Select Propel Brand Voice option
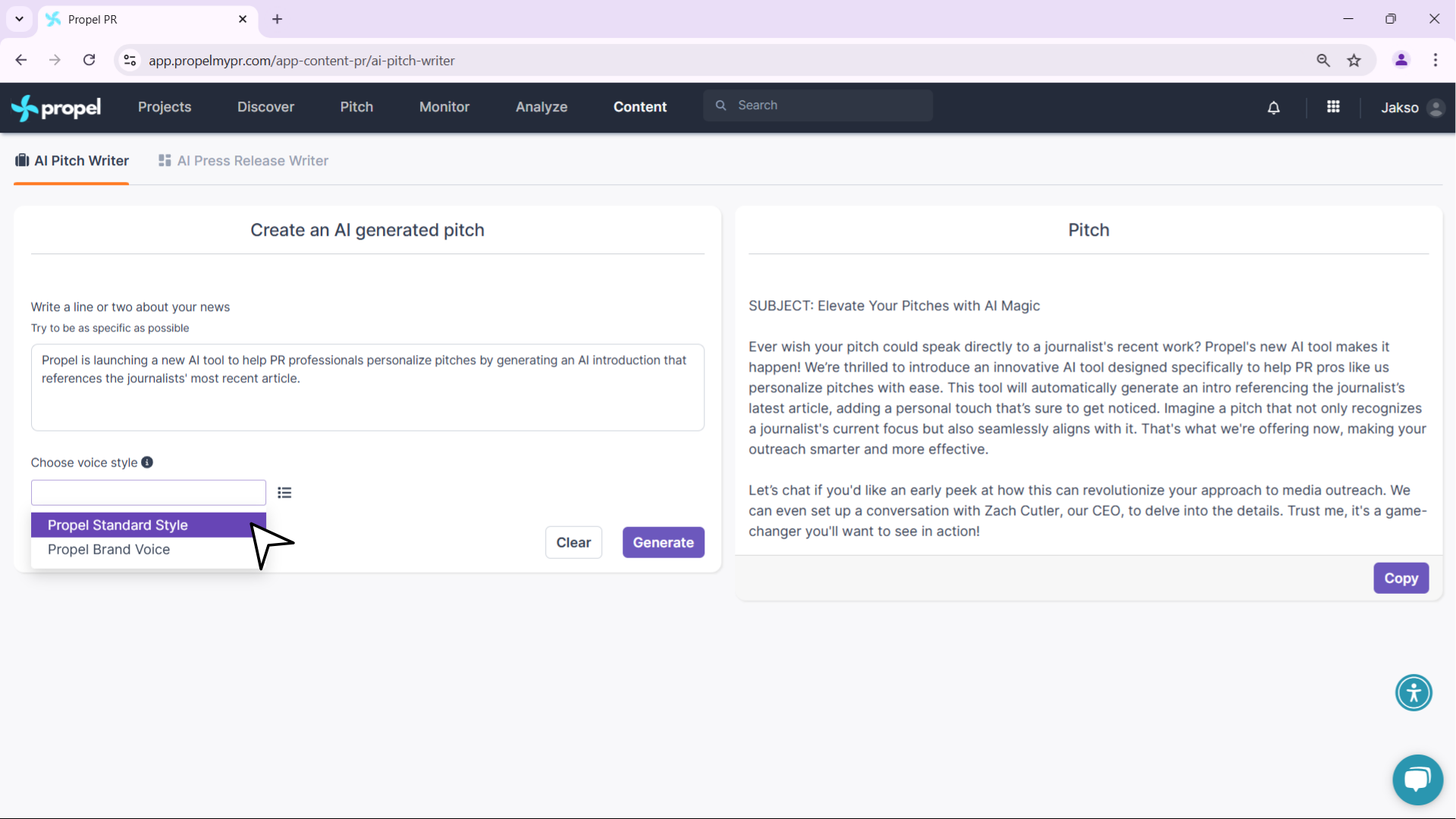The width and height of the screenshot is (1456, 819). [x=149, y=550]
